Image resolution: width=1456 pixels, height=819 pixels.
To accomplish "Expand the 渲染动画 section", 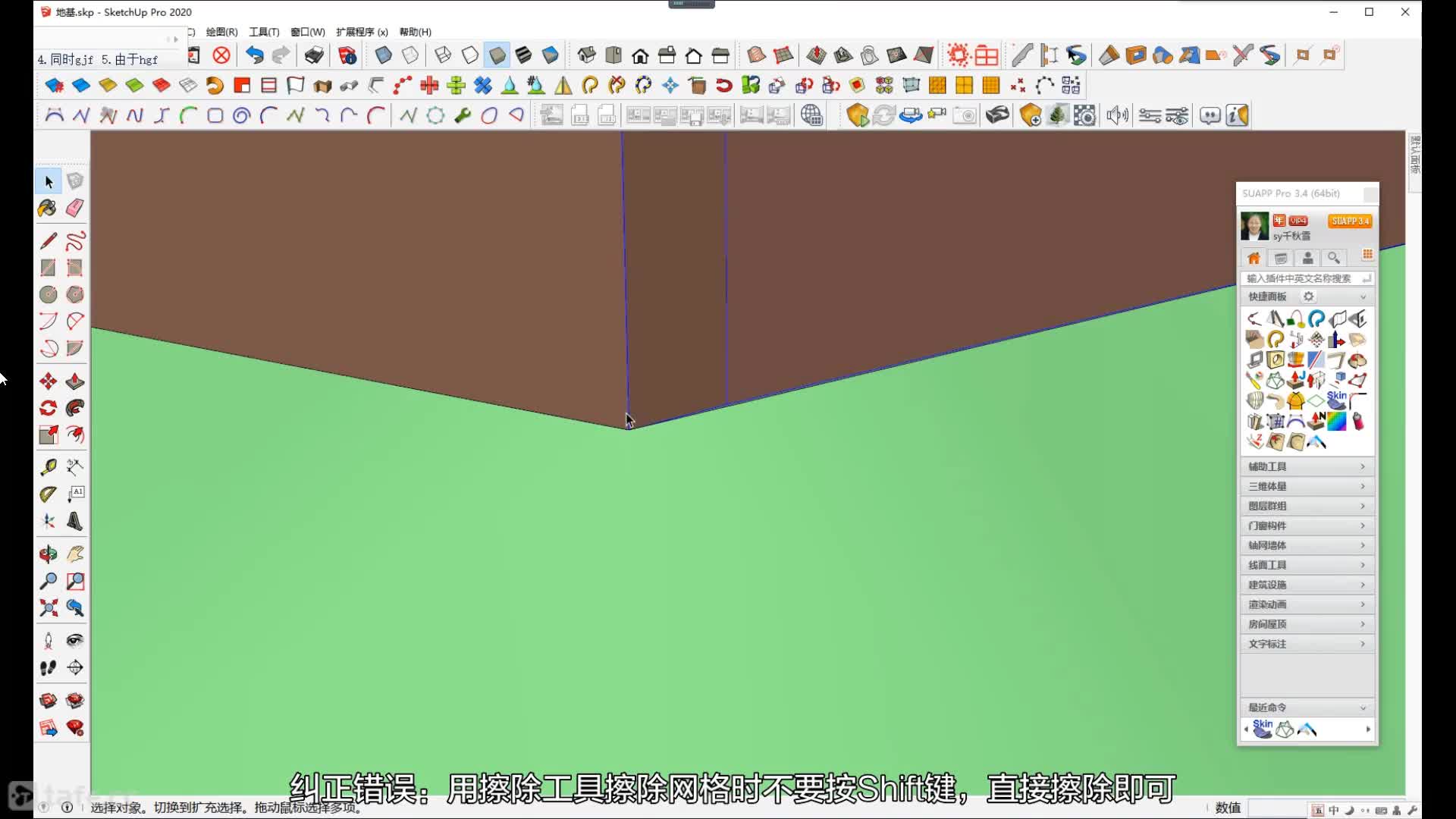I will tap(1307, 604).
